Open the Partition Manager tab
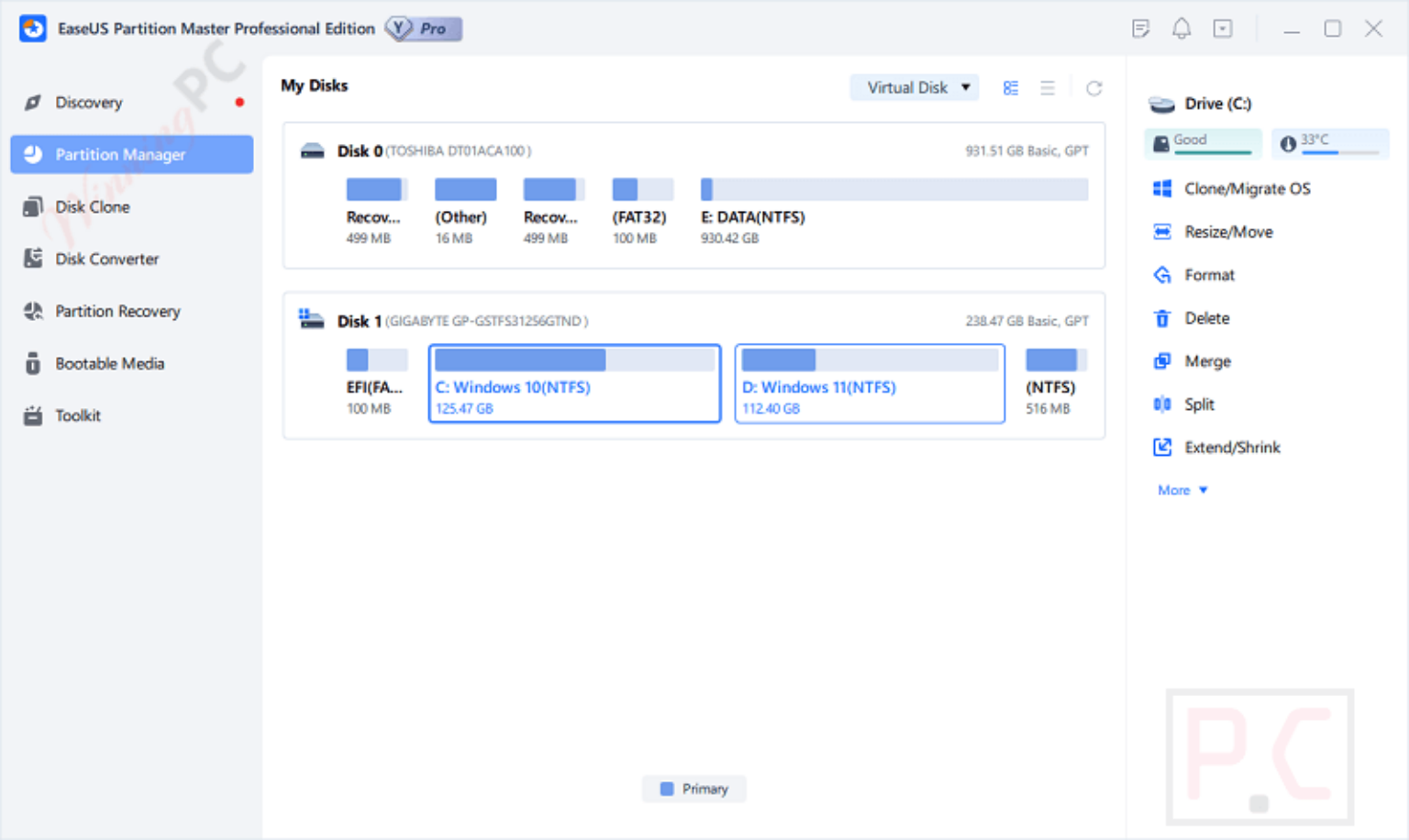 (123, 154)
